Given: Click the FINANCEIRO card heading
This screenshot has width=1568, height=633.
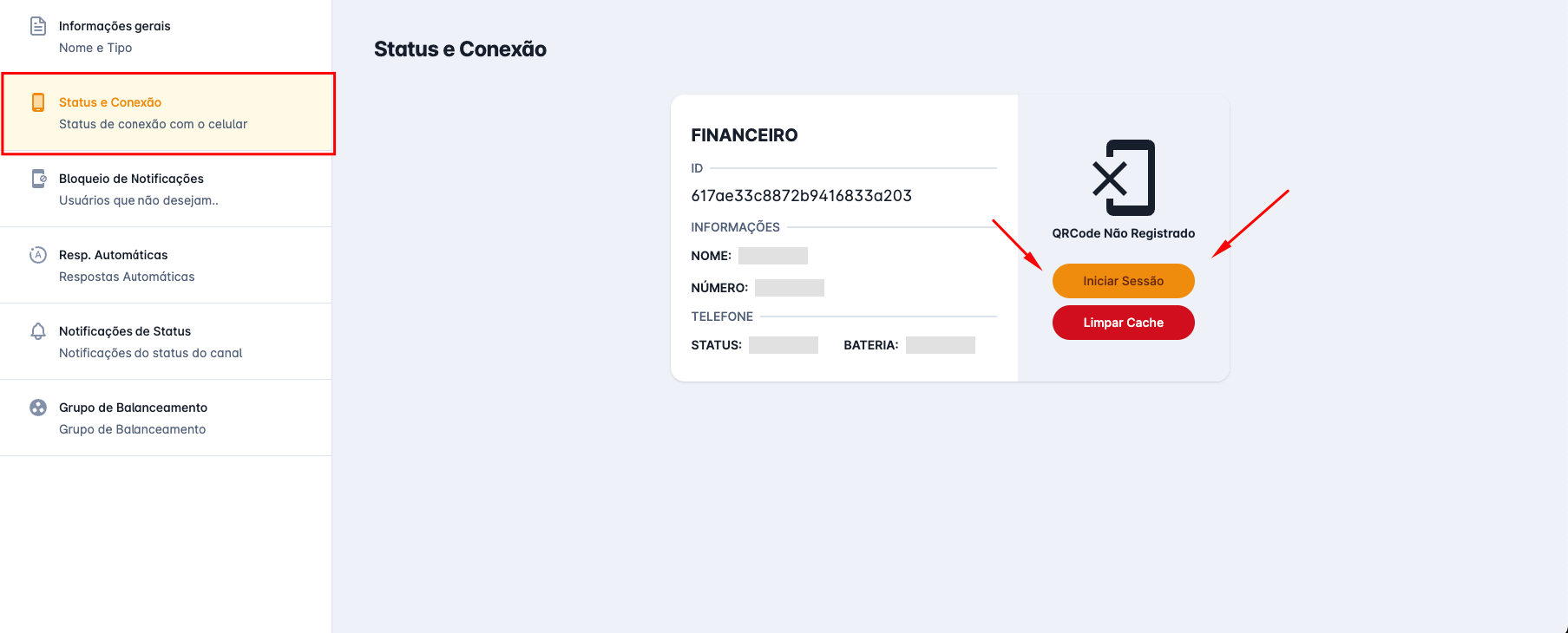Looking at the screenshot, I should (x=744, y=134).
